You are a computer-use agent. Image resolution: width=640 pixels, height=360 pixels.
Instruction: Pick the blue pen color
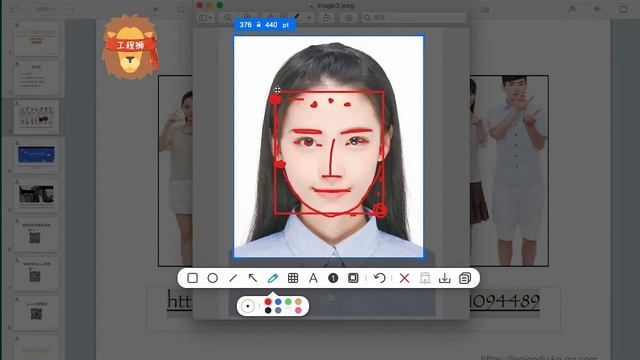click(x=278, y=302)
